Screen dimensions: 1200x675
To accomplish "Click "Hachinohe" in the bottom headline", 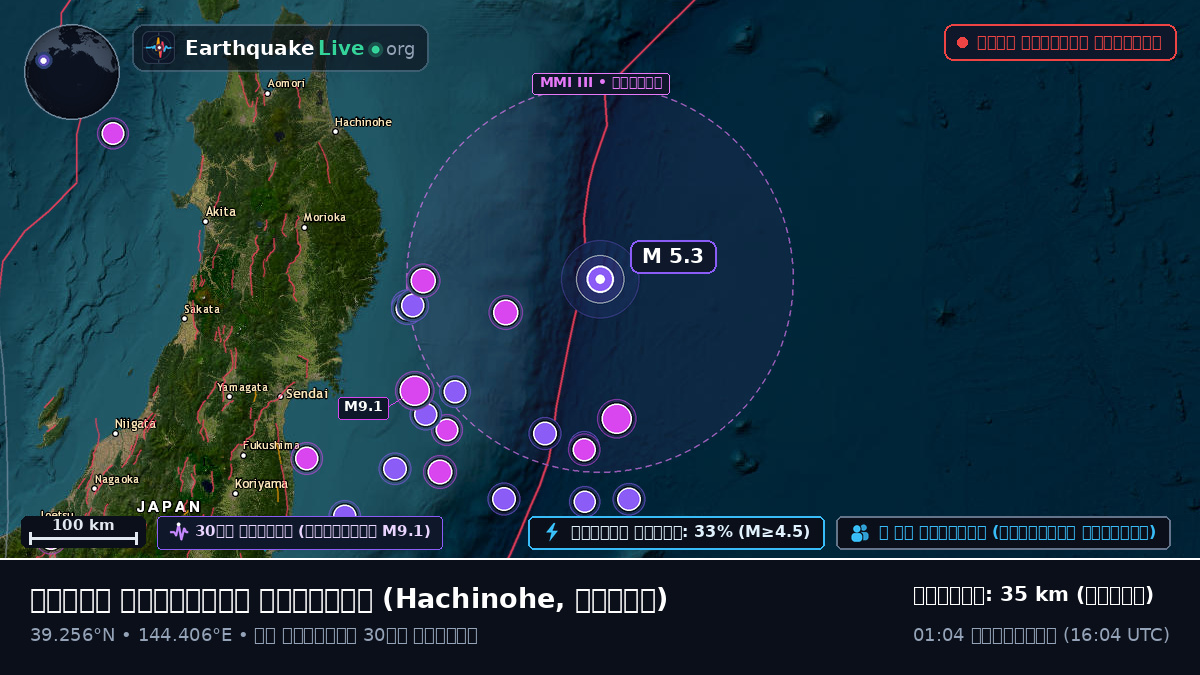I will (475, 599).
